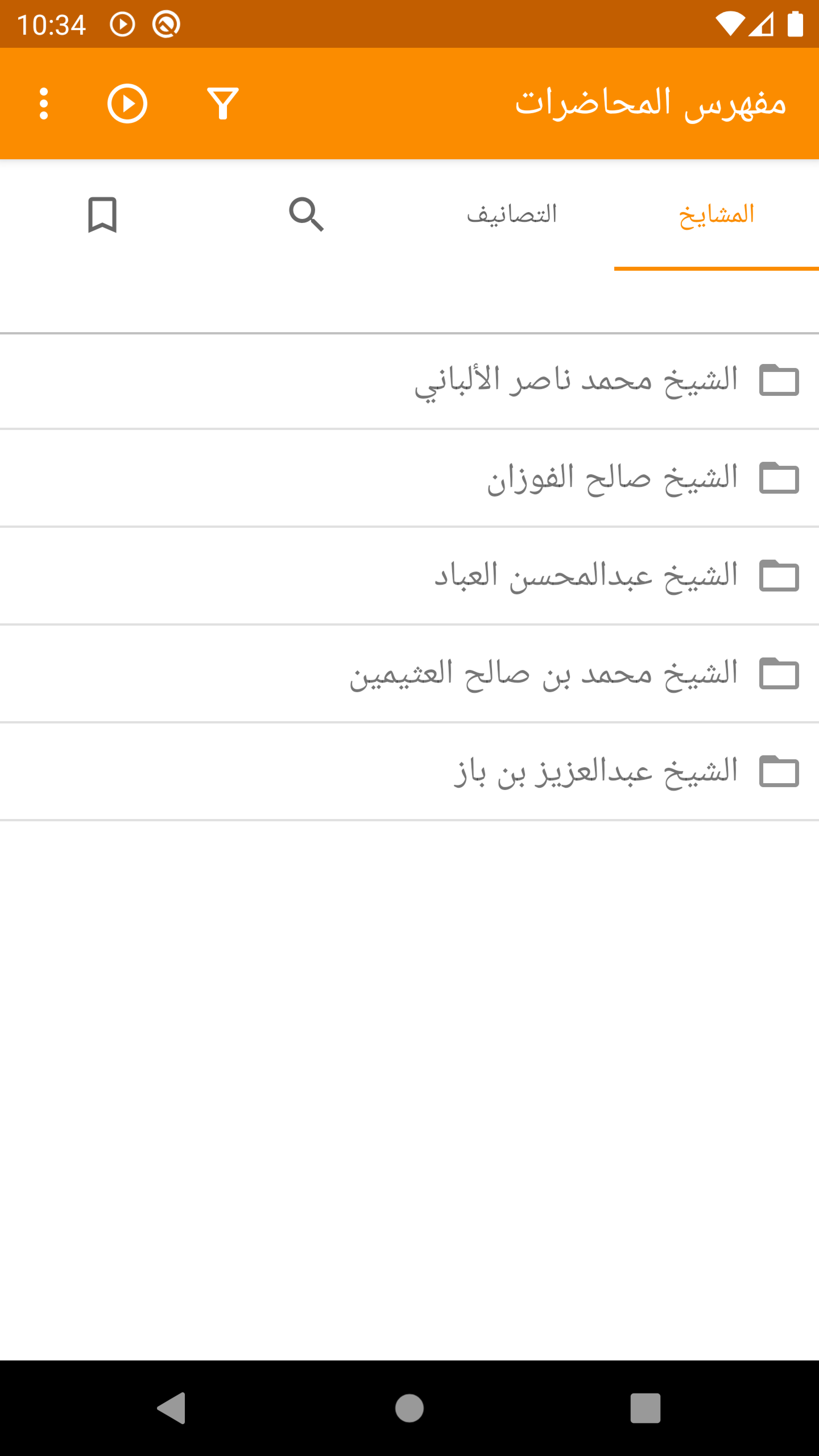Open the filter funnel icon
The height and width of the screenshot is (1456, 819).
pyautogui.click(x=223, y=104)
